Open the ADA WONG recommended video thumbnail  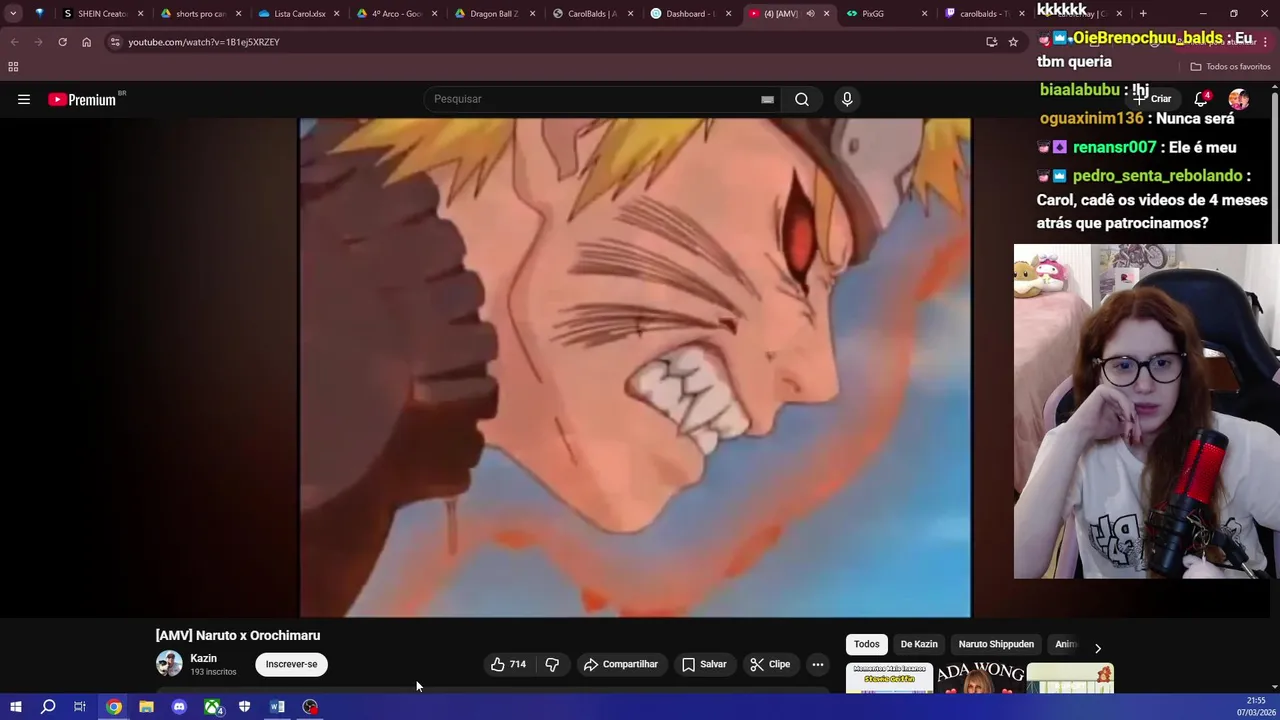(x=980, y=678)
